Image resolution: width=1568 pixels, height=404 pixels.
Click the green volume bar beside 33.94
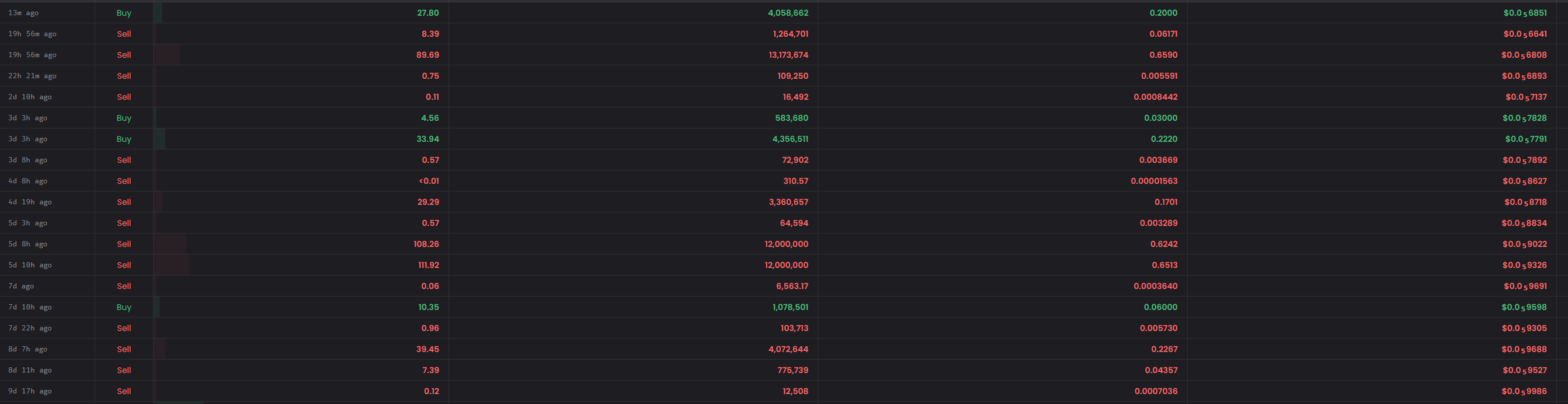159,139
